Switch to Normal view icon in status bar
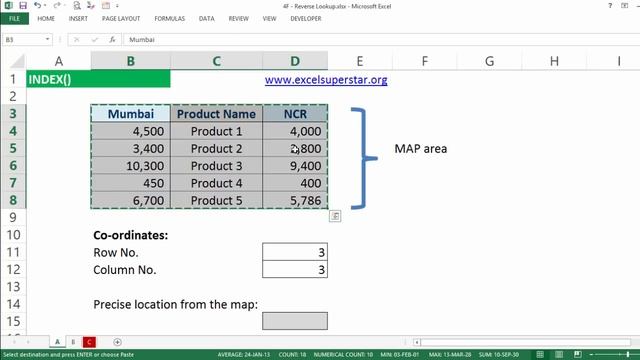 click(540, 354)
